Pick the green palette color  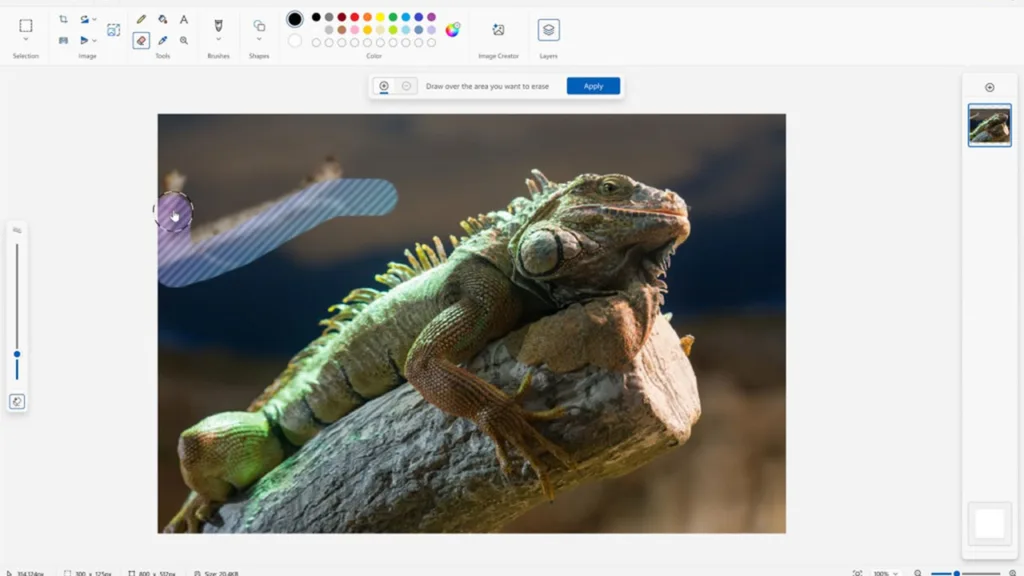click(393, 17)
